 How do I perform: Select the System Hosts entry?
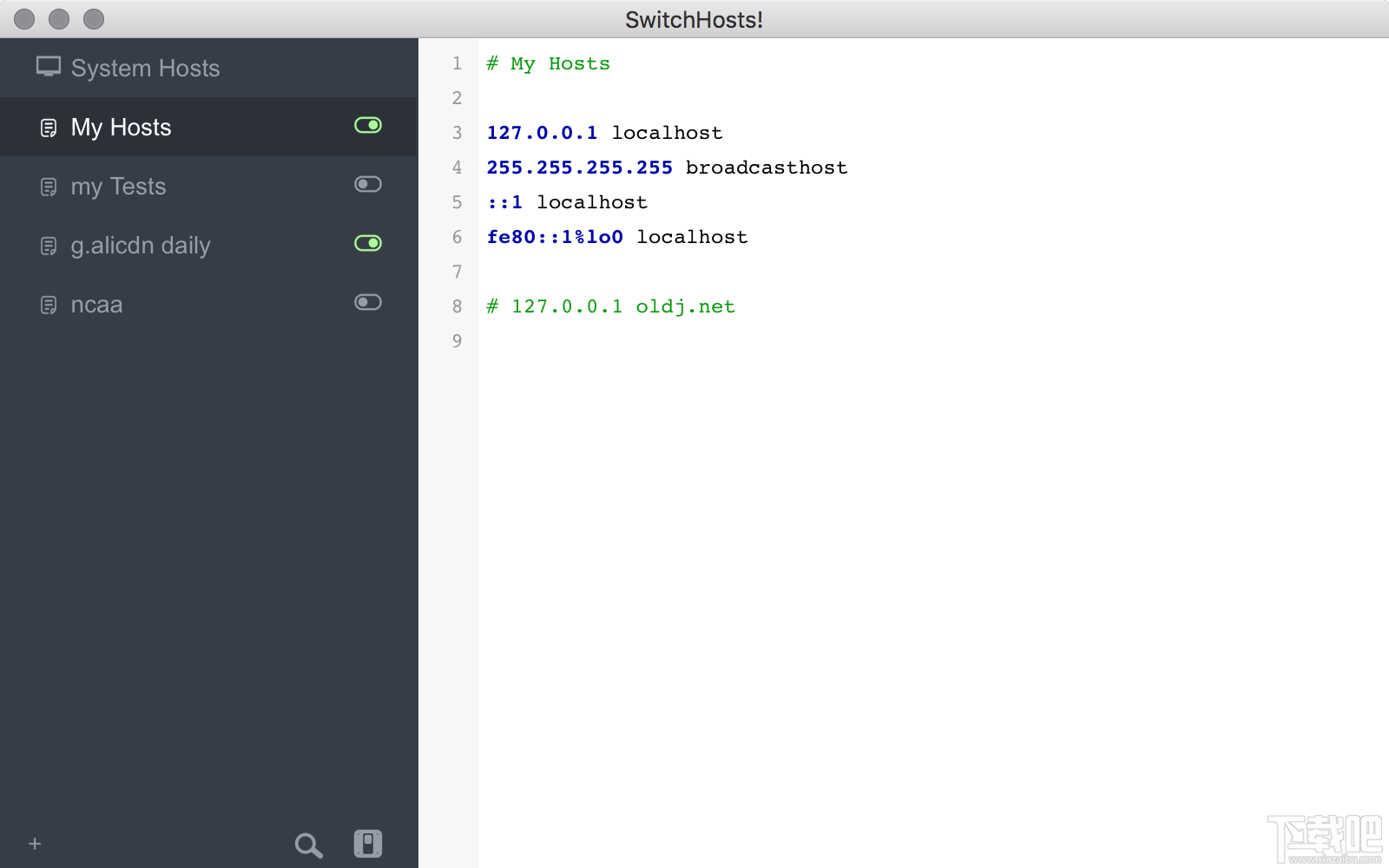(144, 68)
